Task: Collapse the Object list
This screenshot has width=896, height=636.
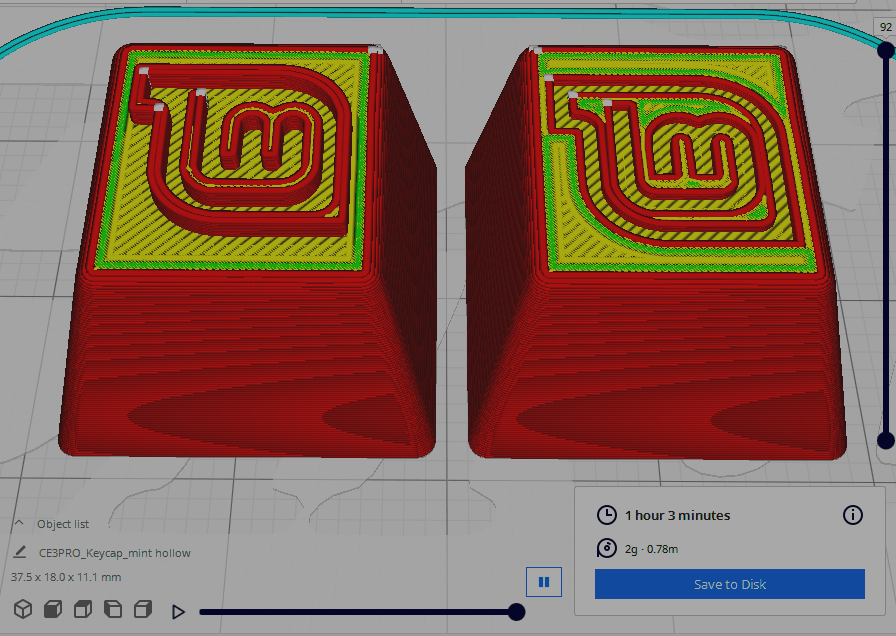Action: pyautogui.click(x=19, y=523)
